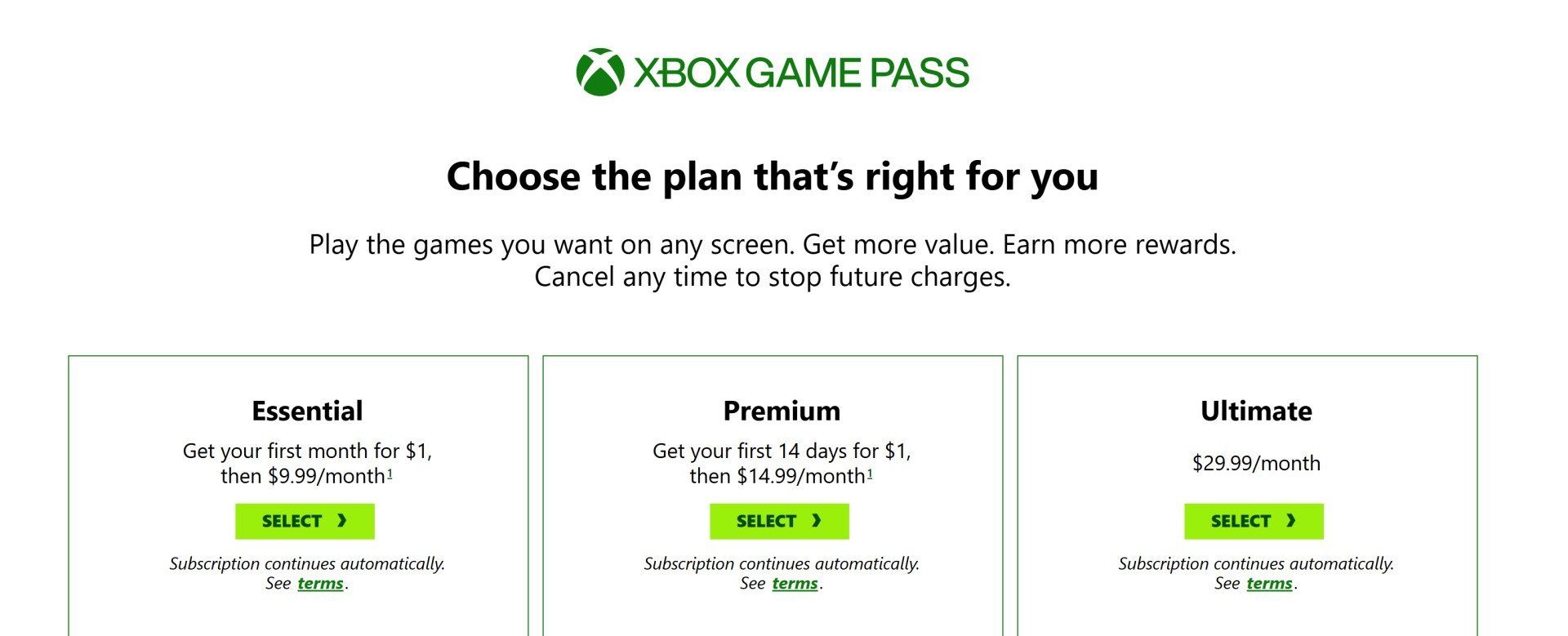
Task: Click the Essential plan title
Action: point(307,411)
